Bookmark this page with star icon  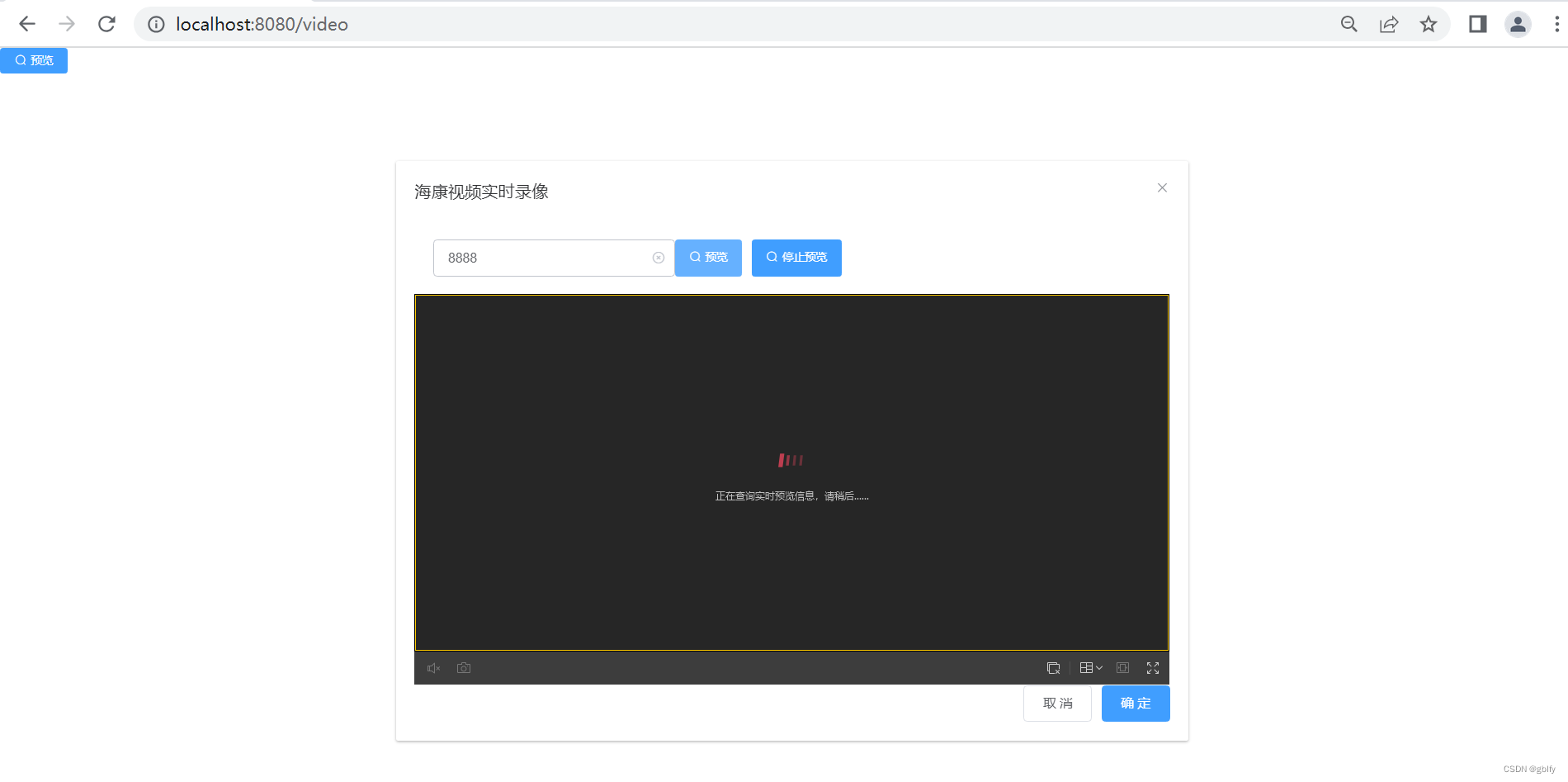click(1429, 24)
